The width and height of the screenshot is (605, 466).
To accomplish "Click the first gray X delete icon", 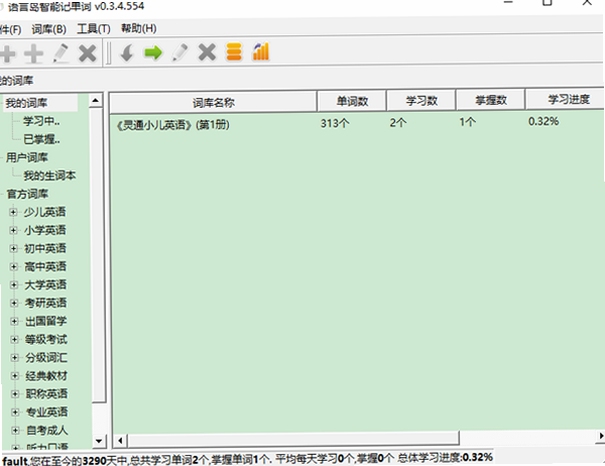I will coord(88,53).
